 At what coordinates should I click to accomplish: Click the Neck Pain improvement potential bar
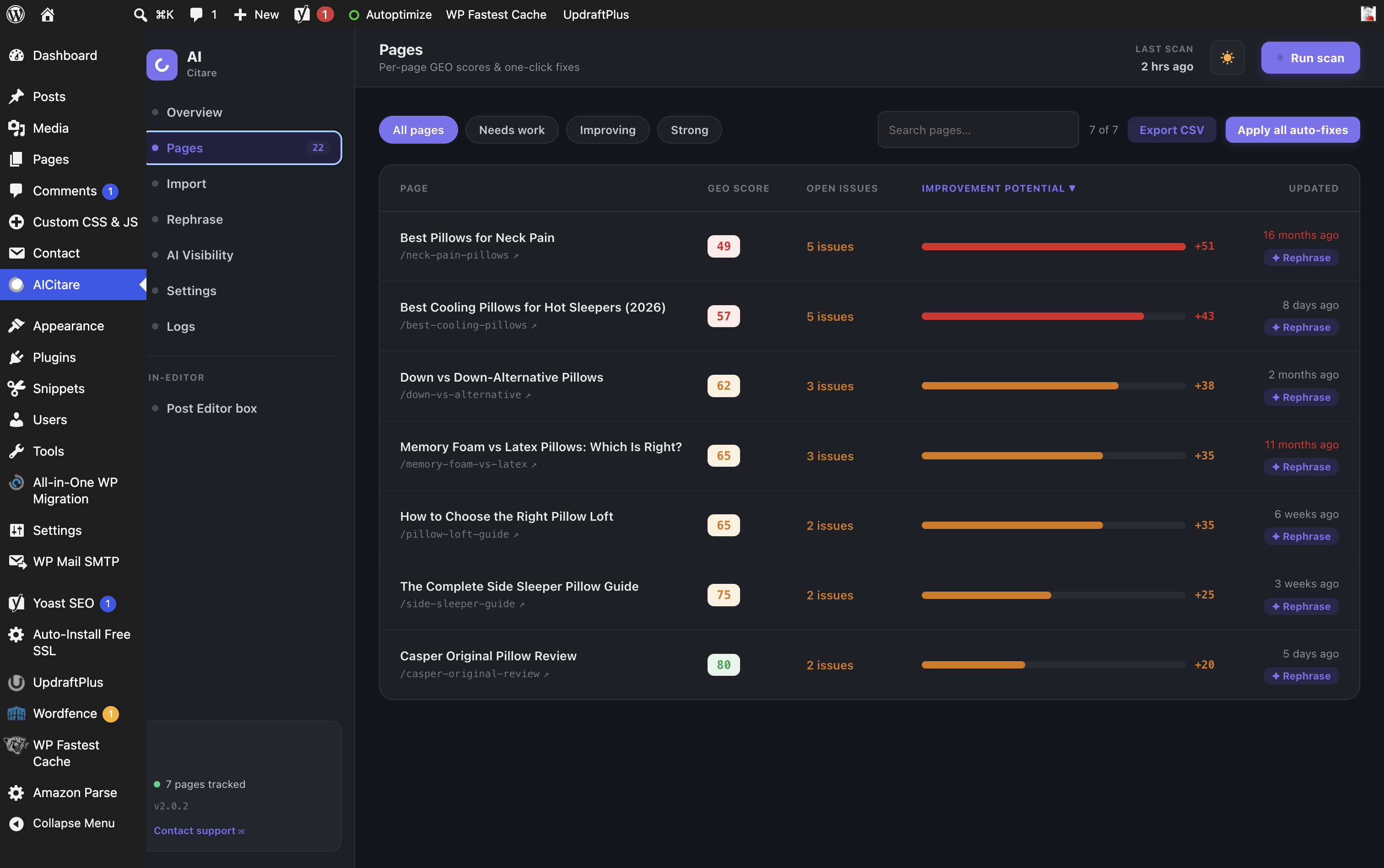click(x=1054, y=246)
